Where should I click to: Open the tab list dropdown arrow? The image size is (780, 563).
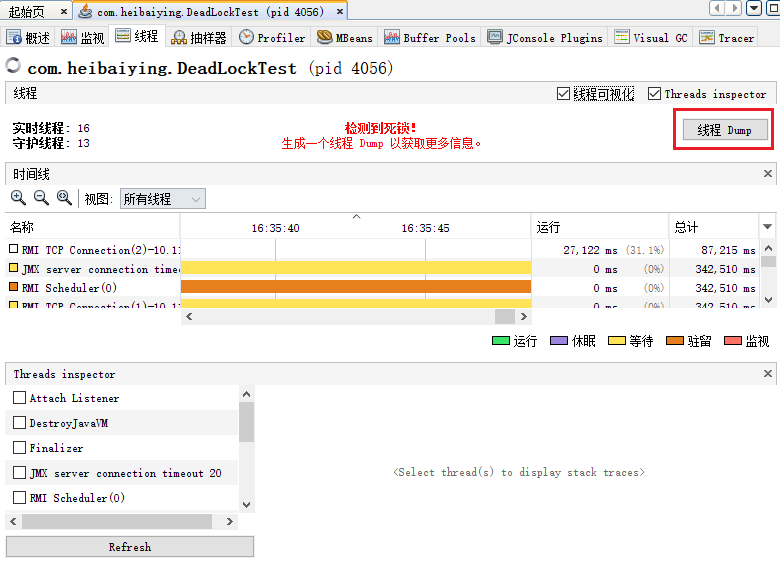(754, 9)
